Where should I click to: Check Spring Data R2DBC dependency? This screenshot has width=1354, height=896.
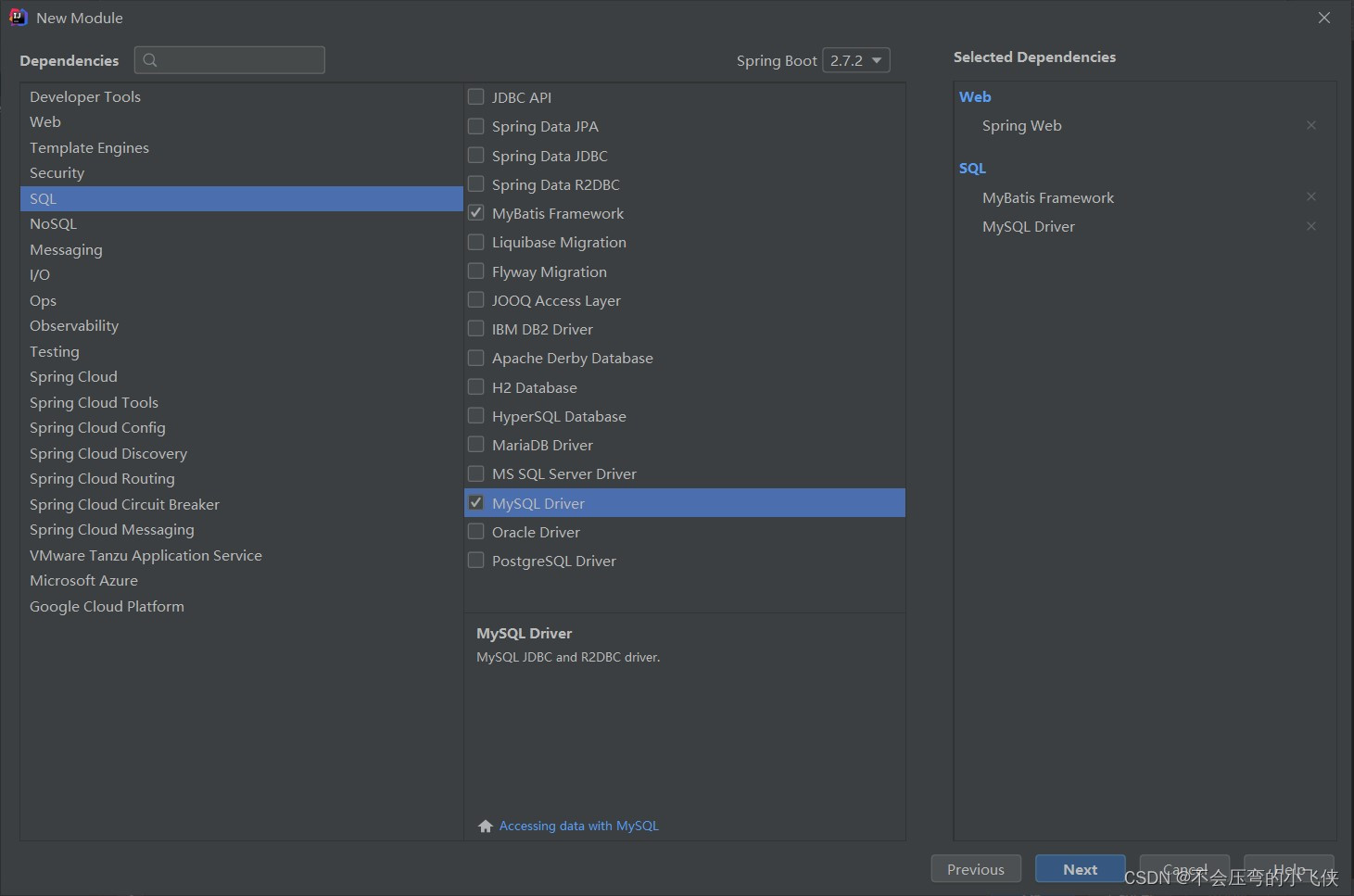point(475,183)
